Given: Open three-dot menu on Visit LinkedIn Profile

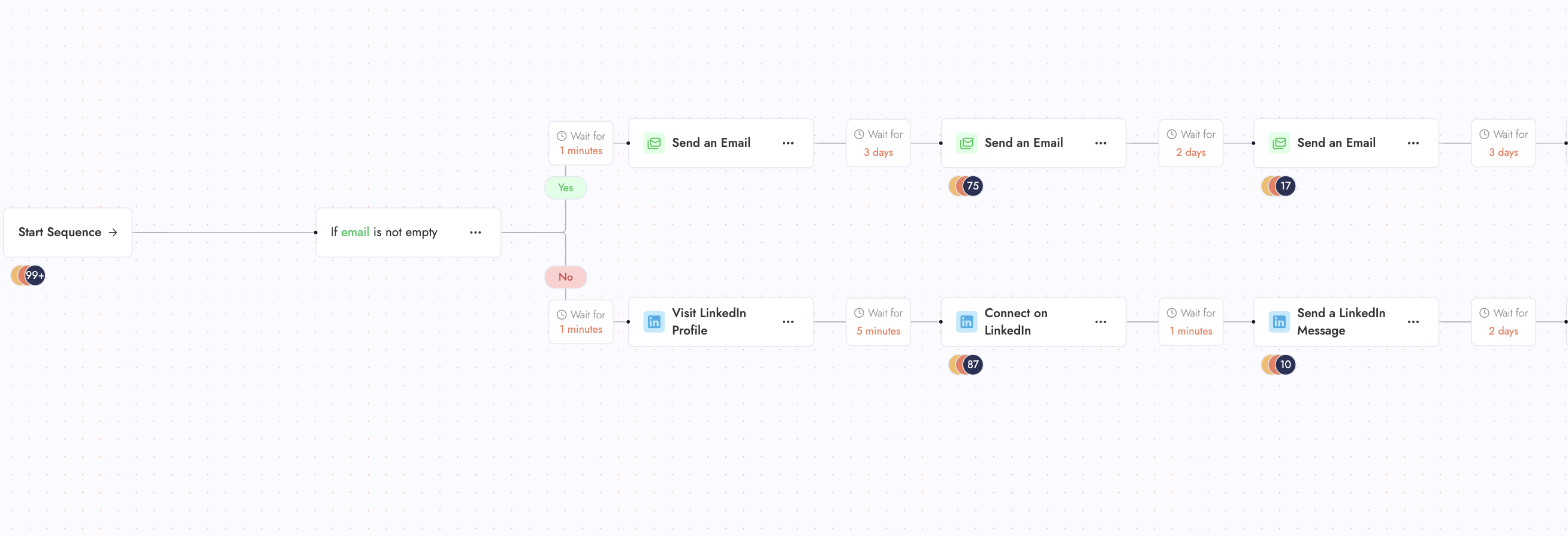Looking at the screenshot, I should [788, 321].
